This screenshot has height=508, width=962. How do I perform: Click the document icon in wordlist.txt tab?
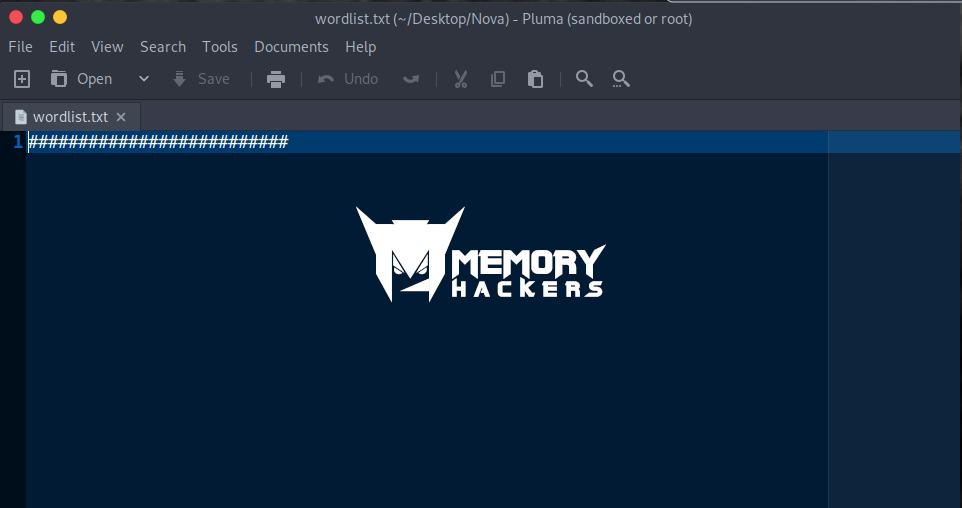click(x=21, y=117)
